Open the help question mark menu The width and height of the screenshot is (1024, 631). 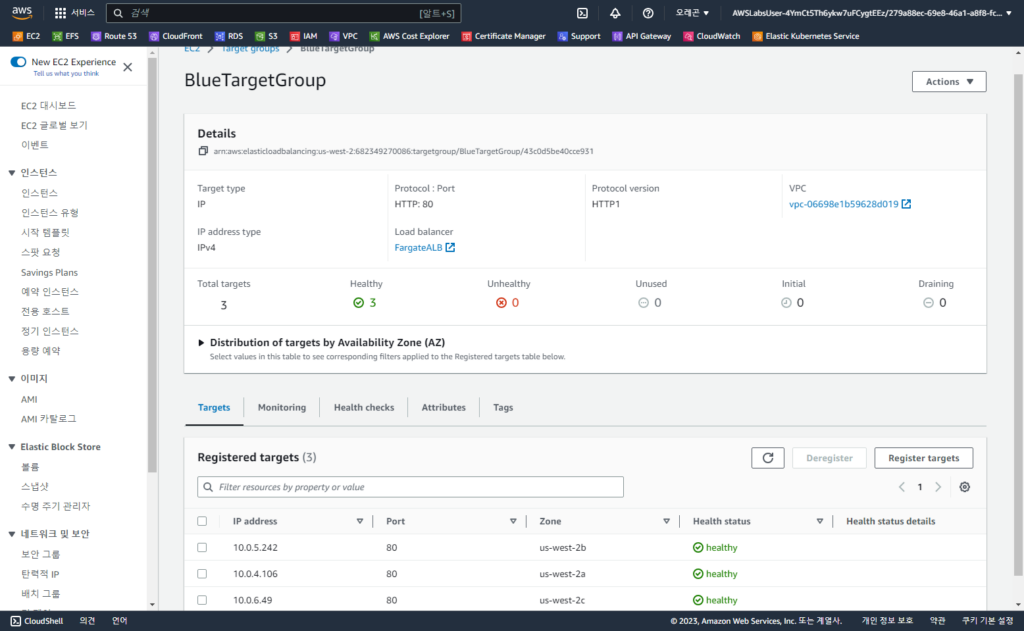tap(648, 13)
